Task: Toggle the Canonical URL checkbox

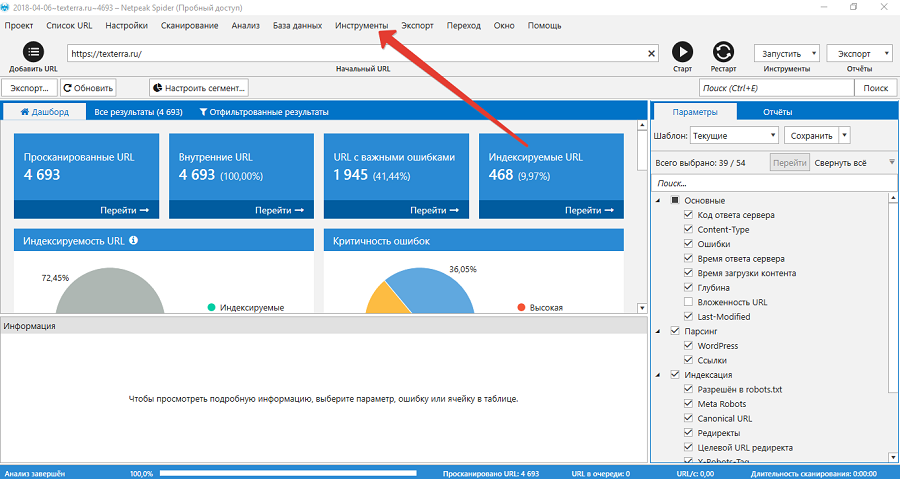Action: (x=688, y=418)
